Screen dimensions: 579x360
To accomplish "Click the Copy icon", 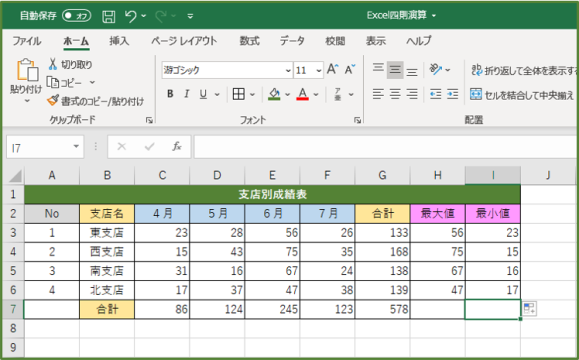I will 53,82.
